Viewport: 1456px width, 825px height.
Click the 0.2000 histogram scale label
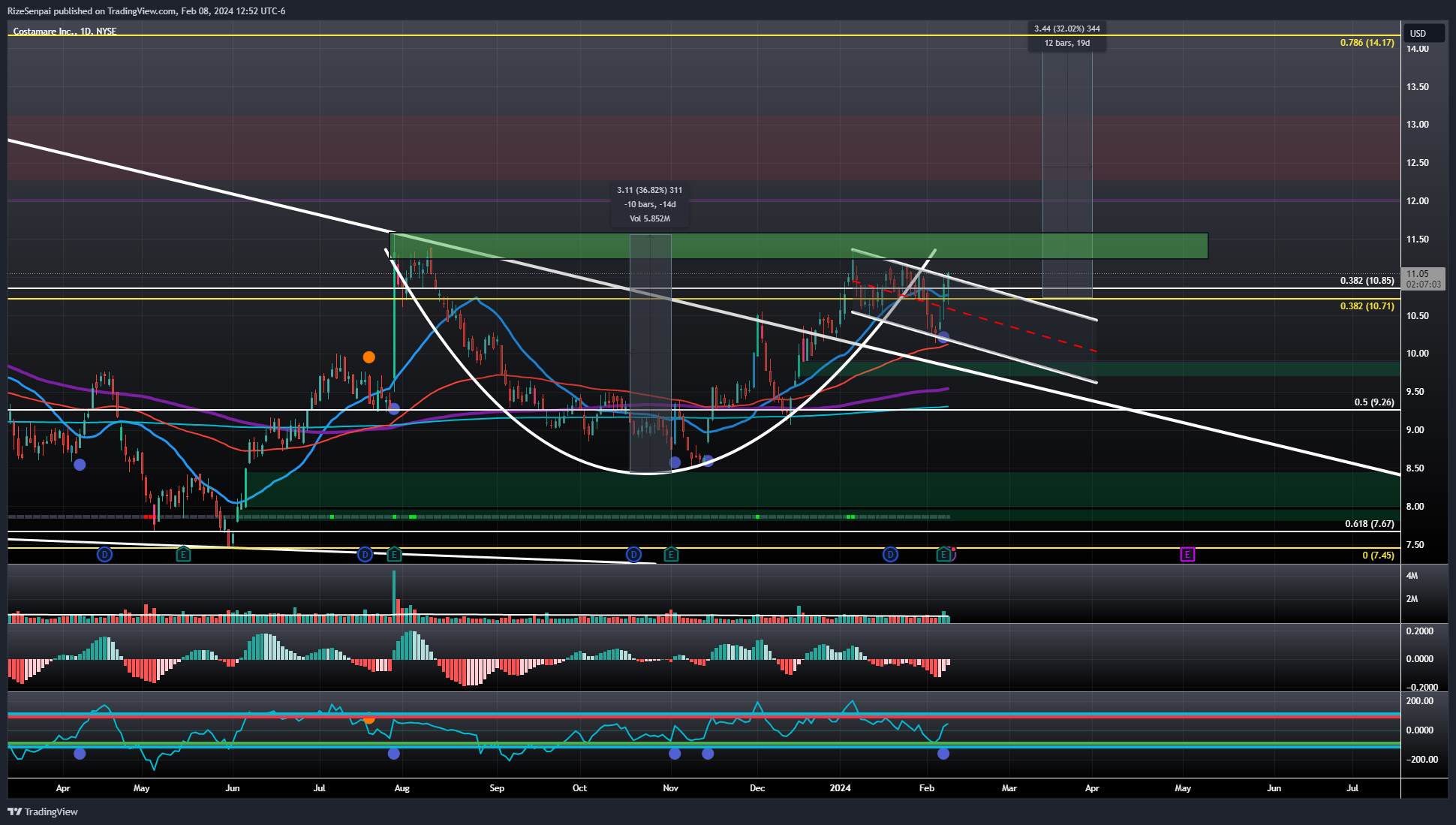click(1419, 631)
